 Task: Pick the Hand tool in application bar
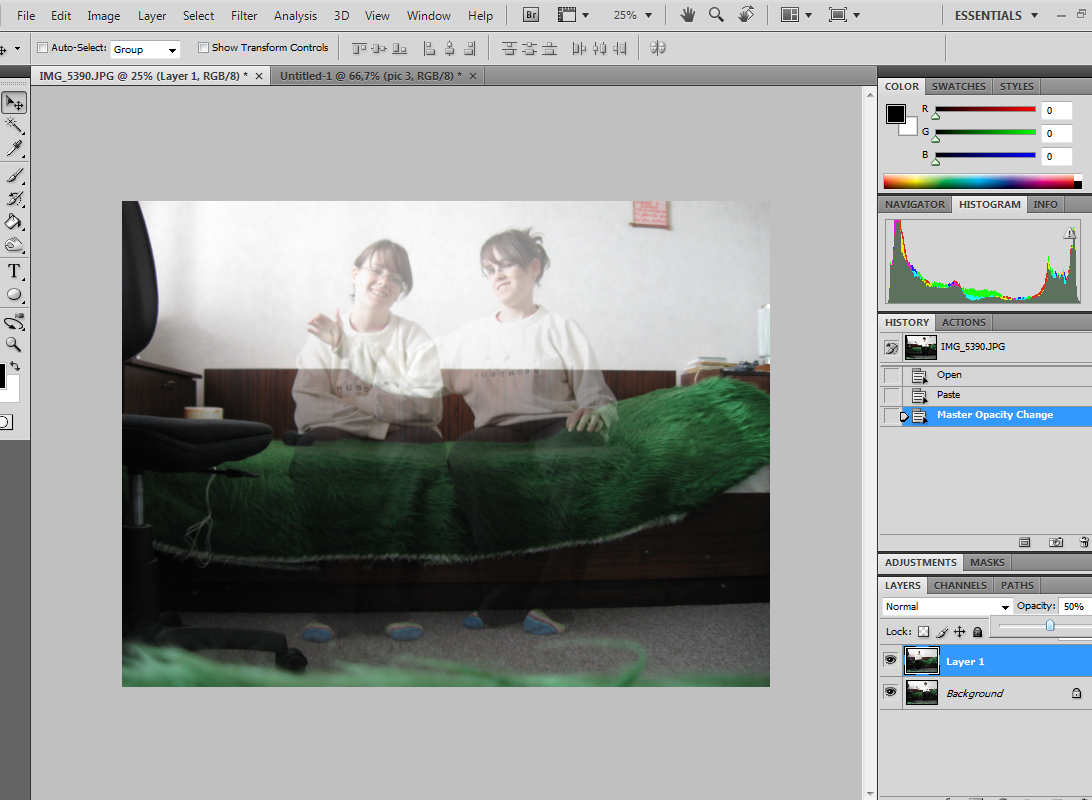tap(687, 15)
